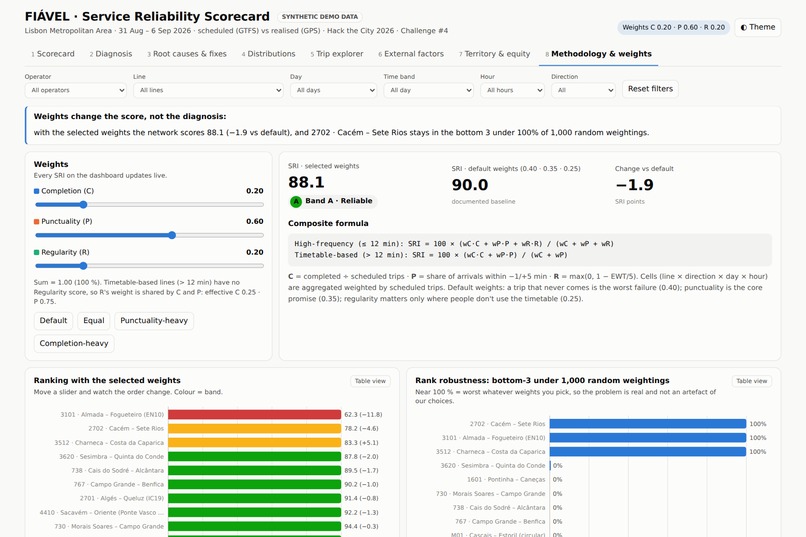
Task: Click the Composite formula heading
Action: click(328, 224)
